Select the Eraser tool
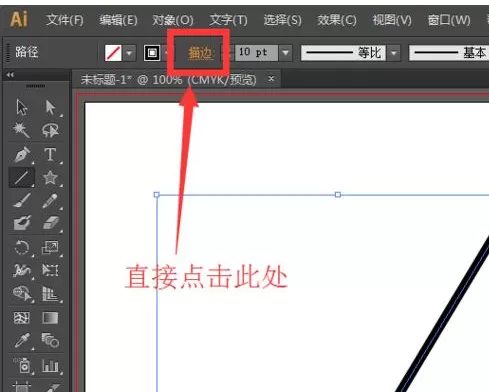This screenshot has width=489, height=392. coord(50,223)
